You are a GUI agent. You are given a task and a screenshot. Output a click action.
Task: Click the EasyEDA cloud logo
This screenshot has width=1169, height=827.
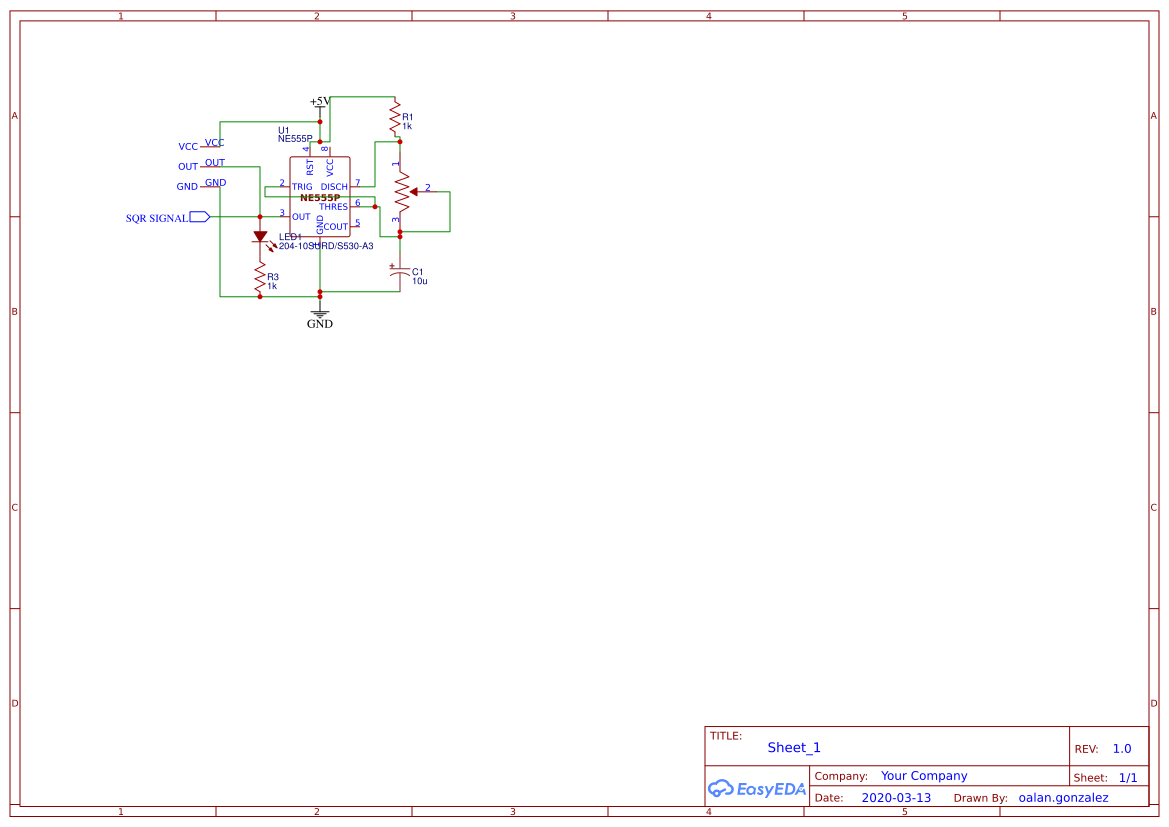(x=724, y=789)
